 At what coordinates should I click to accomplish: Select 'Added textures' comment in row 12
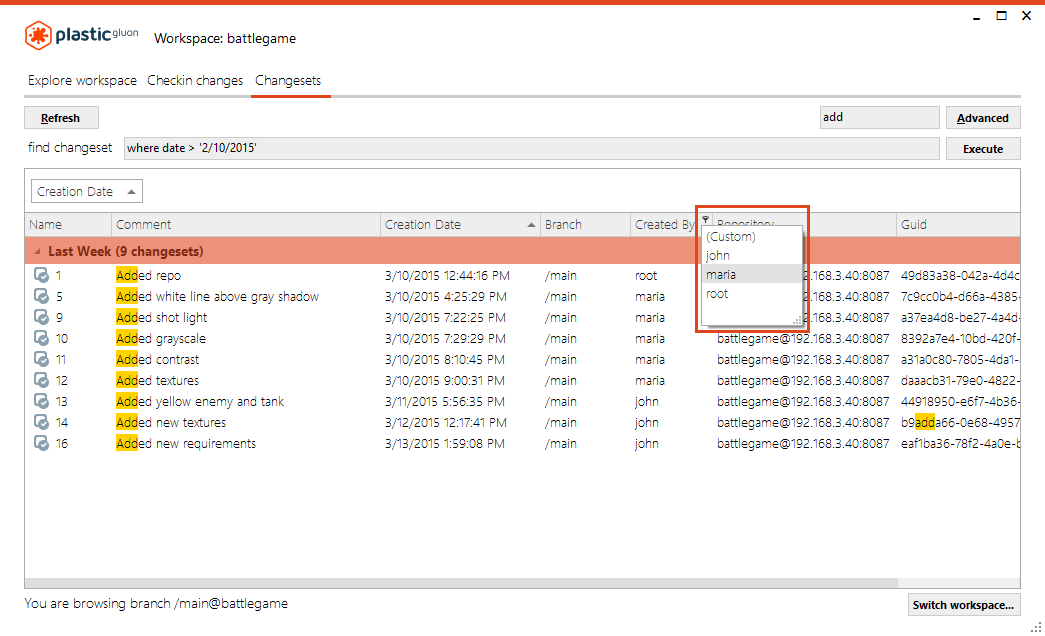click(x=157, y=380)
